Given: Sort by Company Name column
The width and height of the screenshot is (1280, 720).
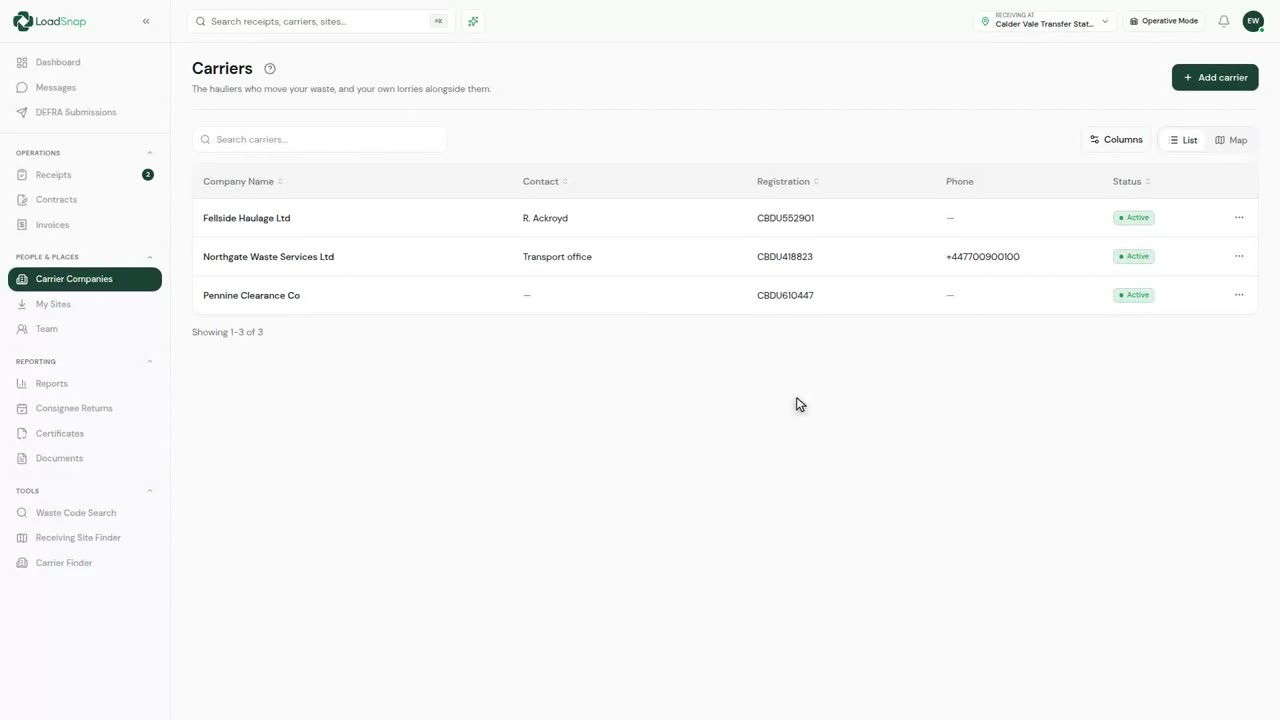Looking at the screenshot, I should [x=243, y=182].
